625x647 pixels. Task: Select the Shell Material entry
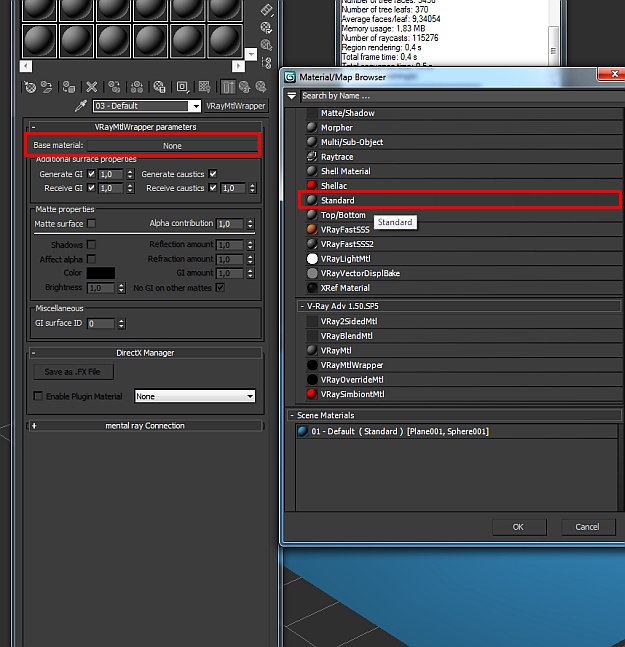464,171
